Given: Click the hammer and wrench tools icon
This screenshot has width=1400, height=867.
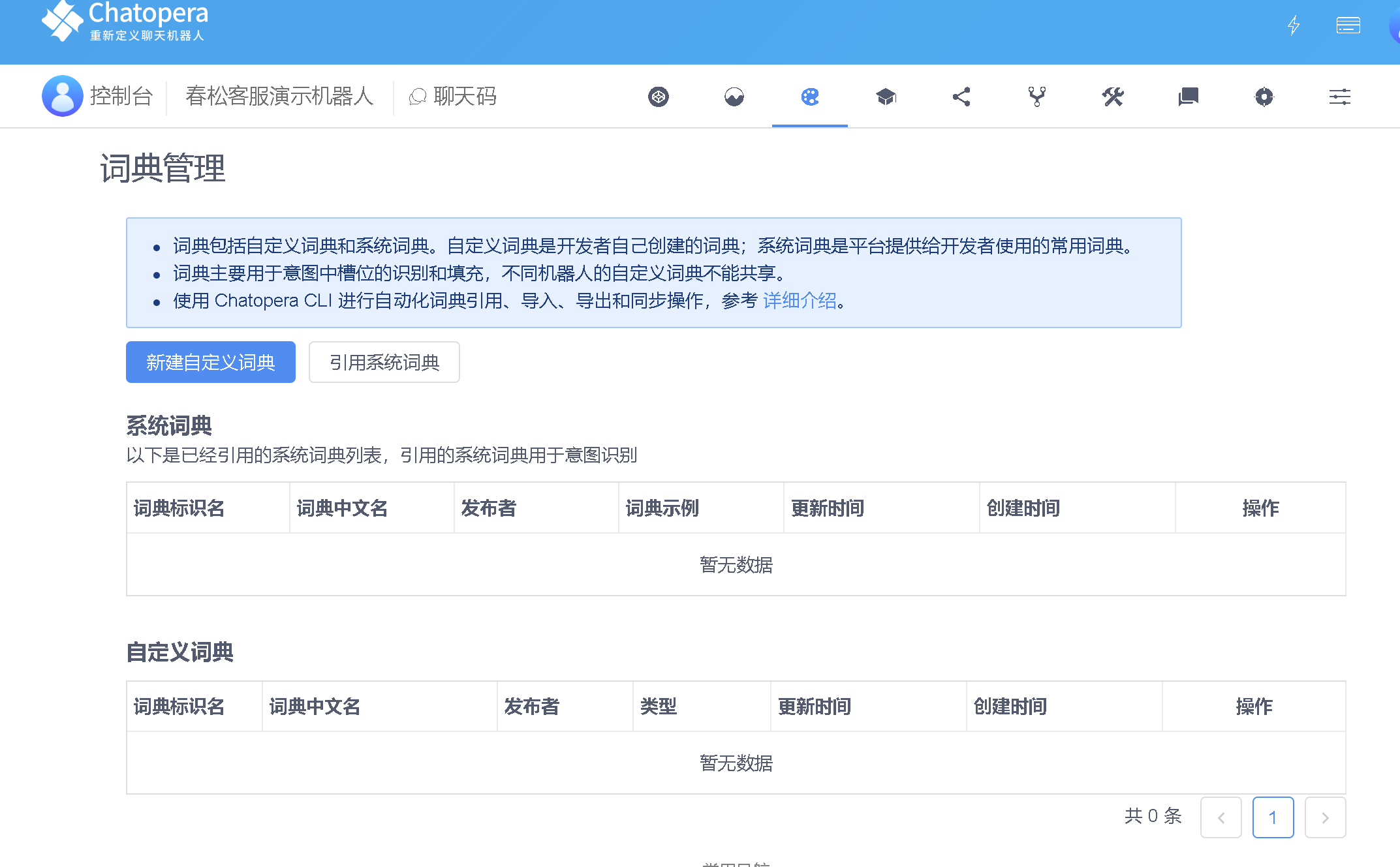Looking at the screenshot, I should (x=1112, y=97).
